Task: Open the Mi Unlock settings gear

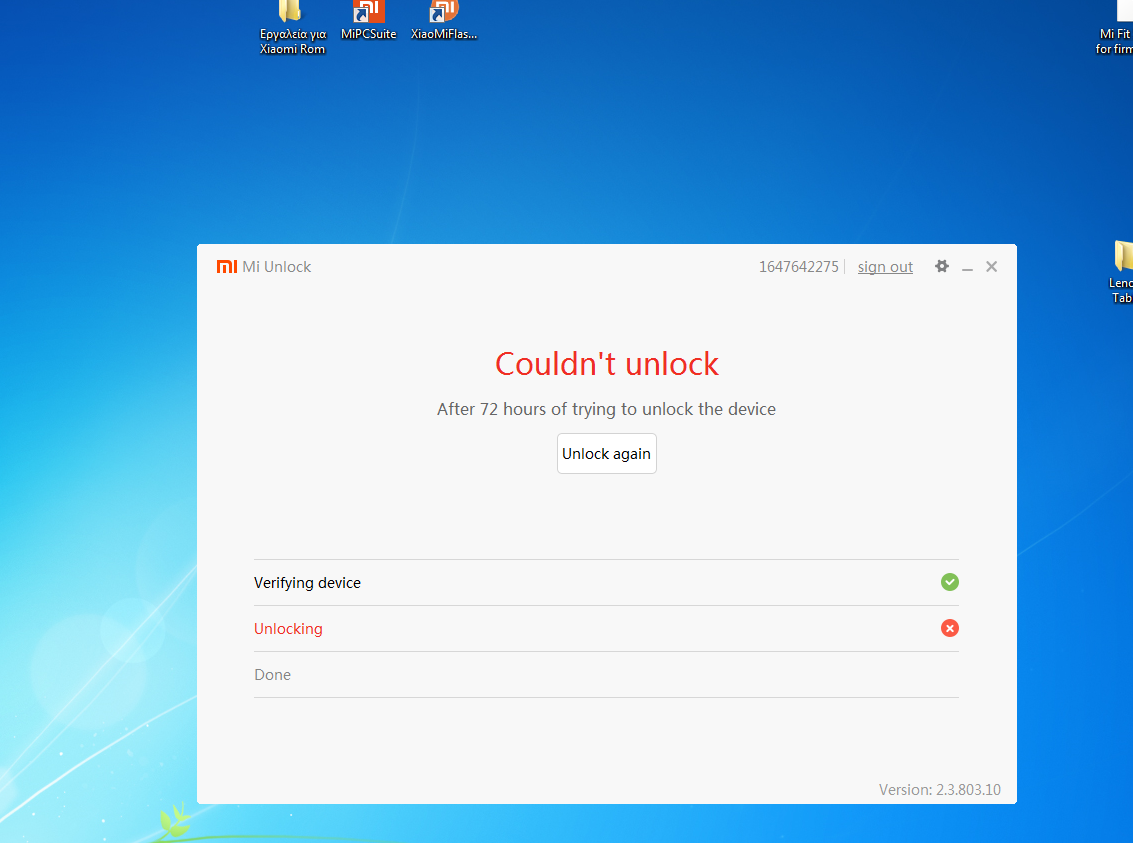Action: tap(942, 267)
